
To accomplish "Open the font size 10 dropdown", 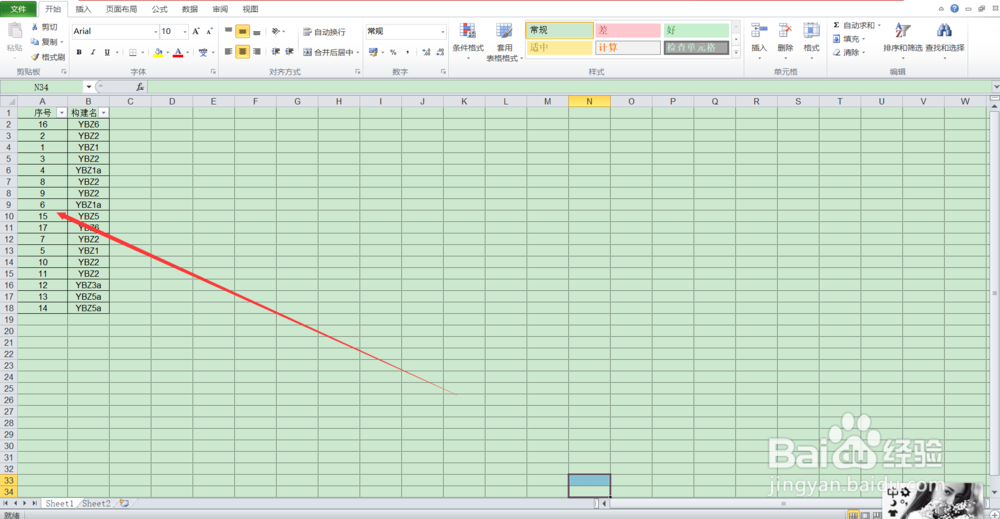I will [185, 31].
